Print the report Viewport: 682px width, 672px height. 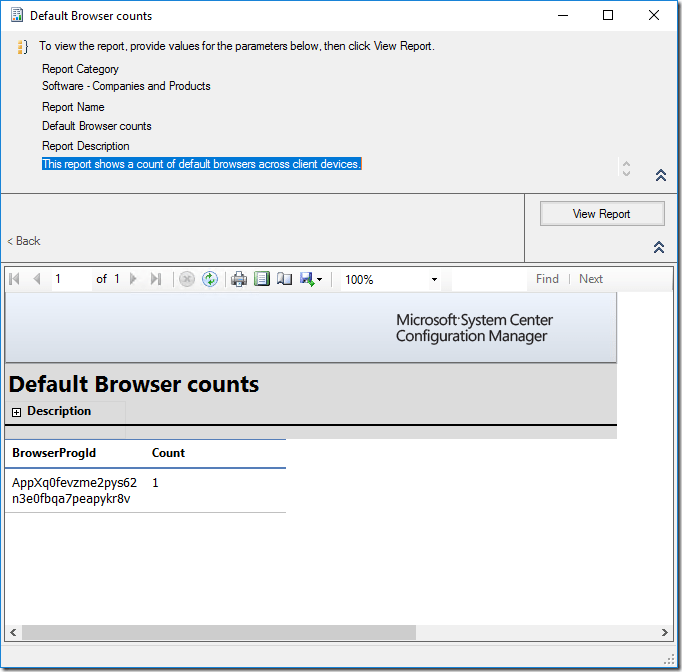239,279
